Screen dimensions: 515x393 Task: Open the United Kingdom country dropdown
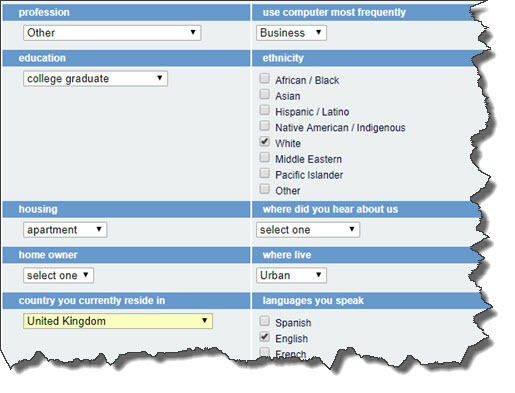[118, 321]
